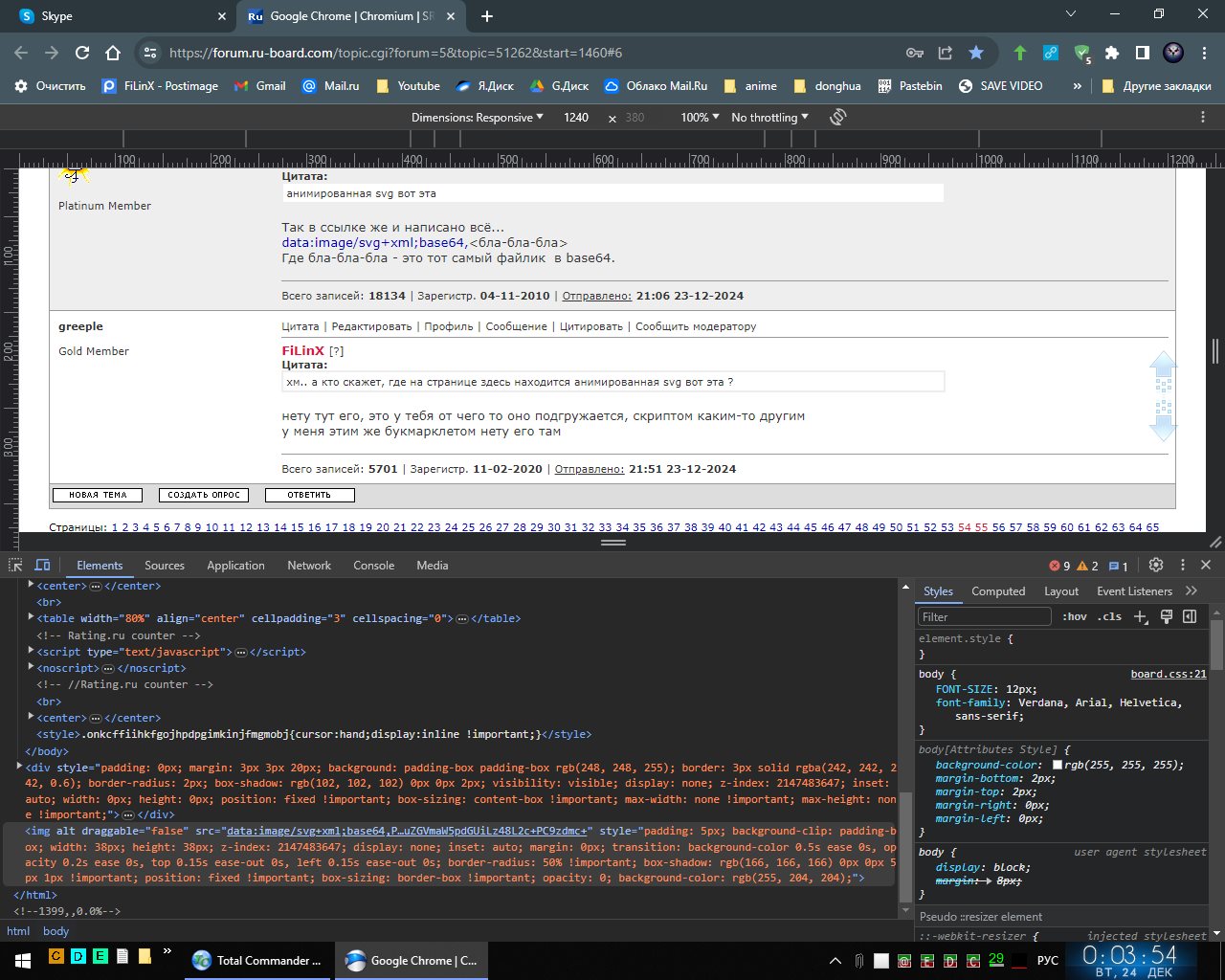Click the Styles Filter input field

click(984, 617)
